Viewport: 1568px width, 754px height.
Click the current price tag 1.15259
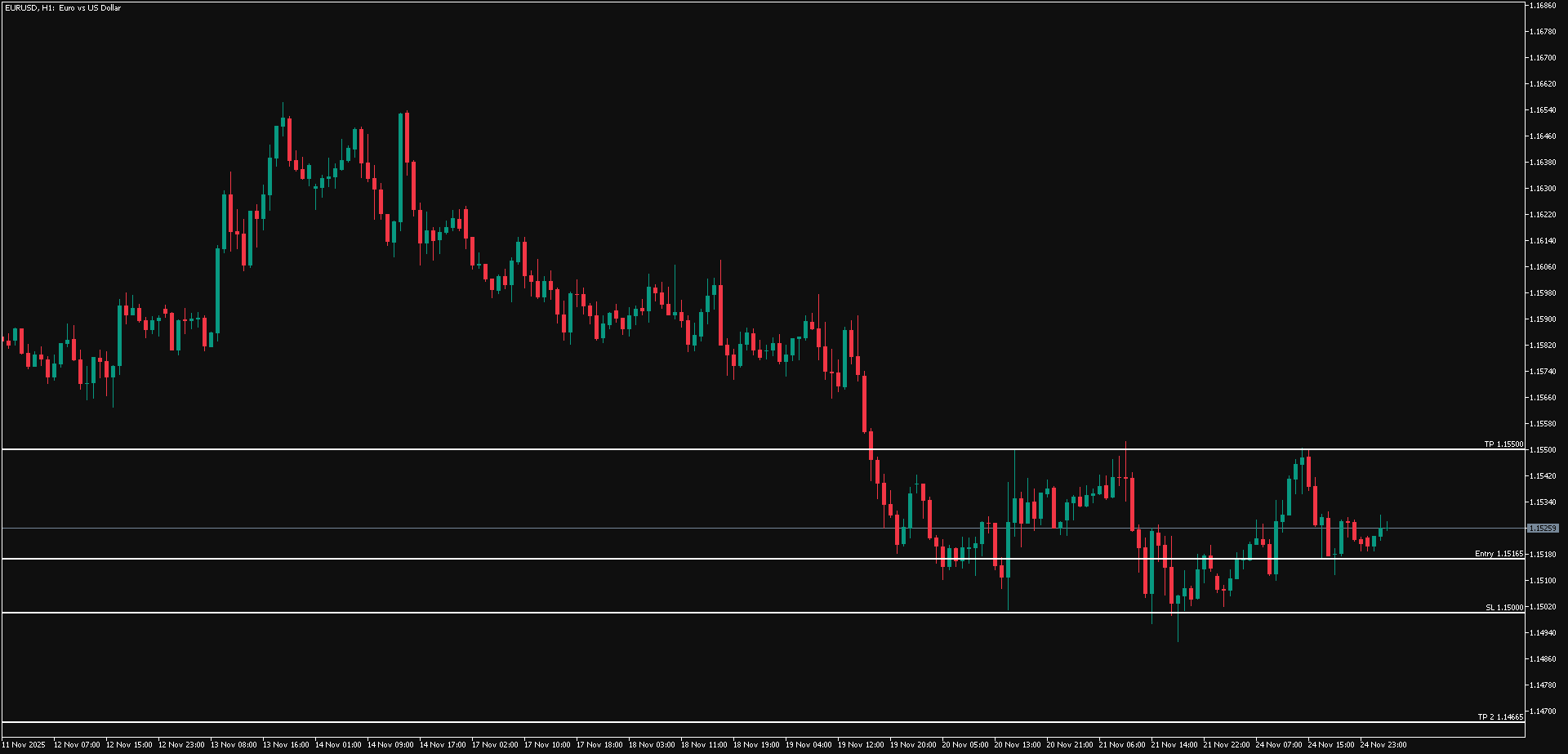click(1543, 529)
